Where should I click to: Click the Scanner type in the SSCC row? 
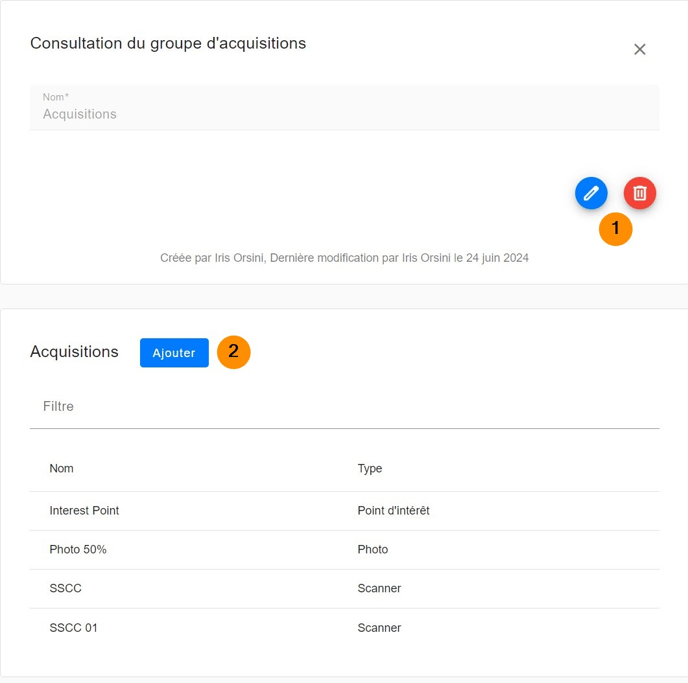[379, 588]
